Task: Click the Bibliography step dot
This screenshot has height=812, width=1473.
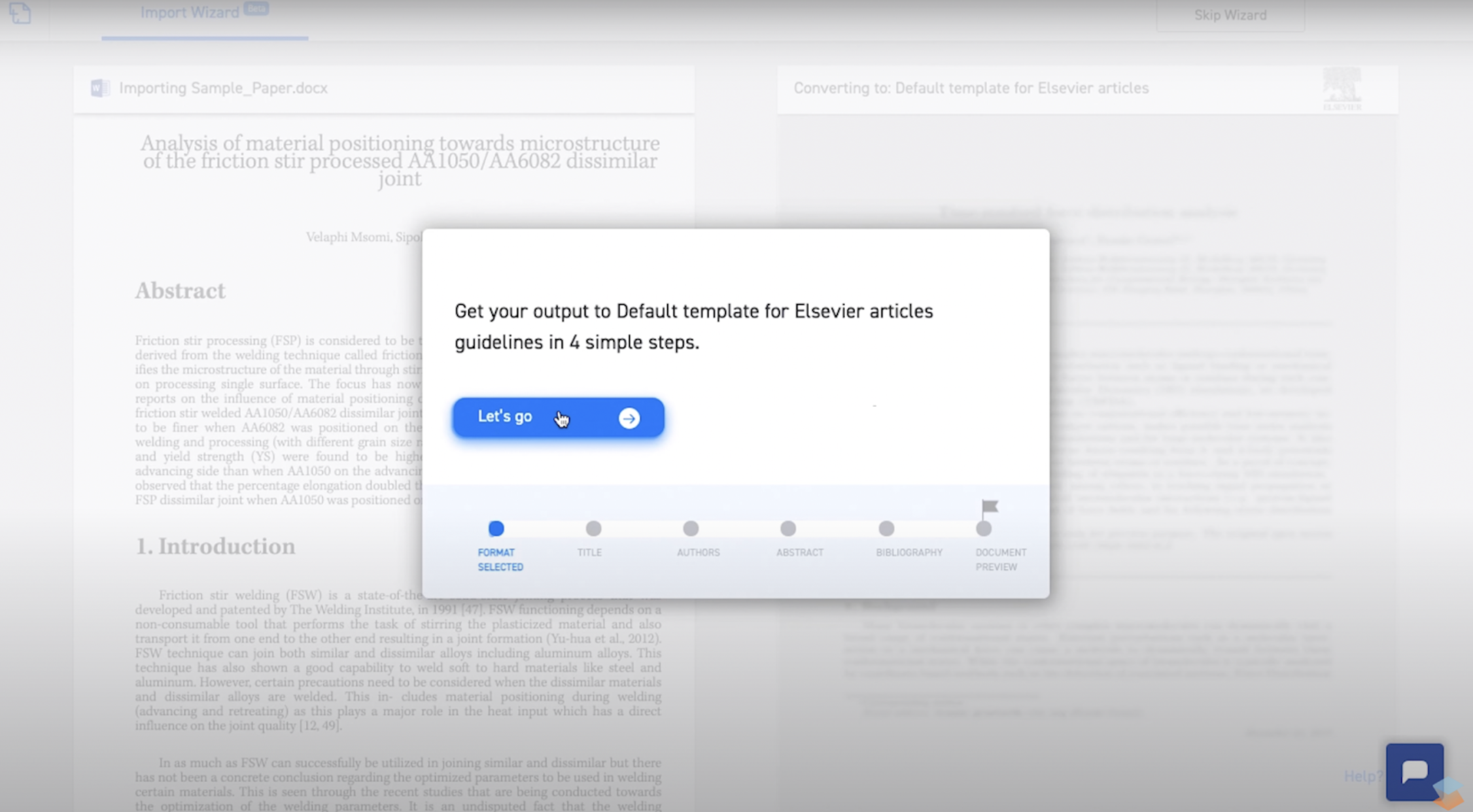Action: (886, 528)
